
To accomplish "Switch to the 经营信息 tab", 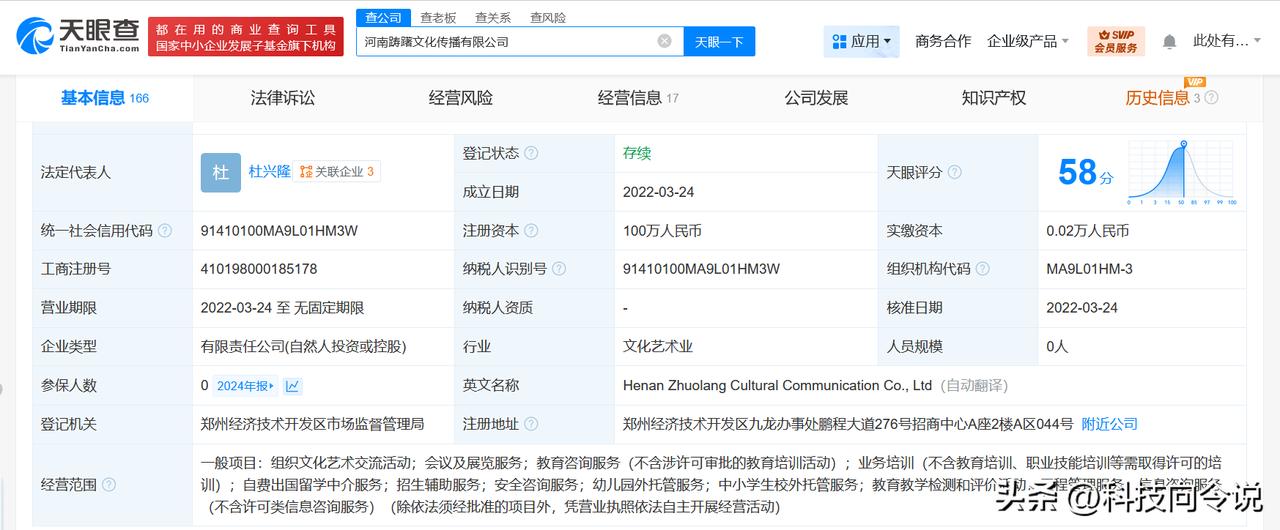I will coord(638,98).
